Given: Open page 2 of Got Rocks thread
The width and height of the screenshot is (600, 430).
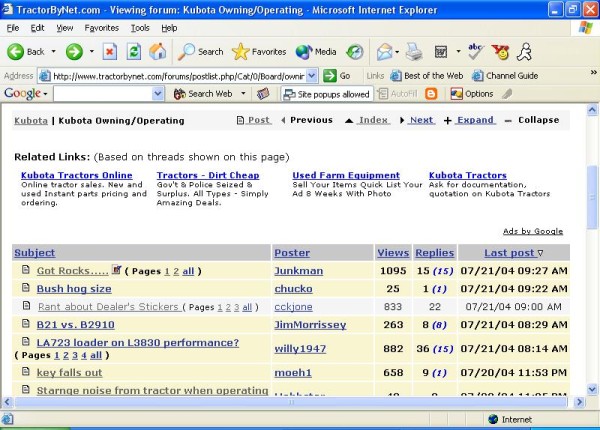Looking at the screenshot, I should [x=176, y=271].
